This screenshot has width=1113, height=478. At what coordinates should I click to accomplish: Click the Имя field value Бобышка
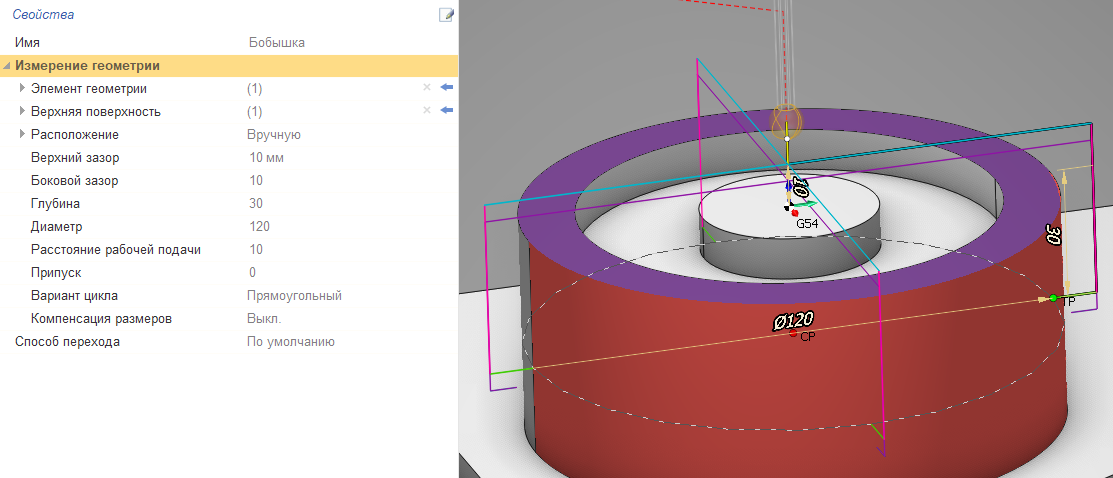coord(276,43)
